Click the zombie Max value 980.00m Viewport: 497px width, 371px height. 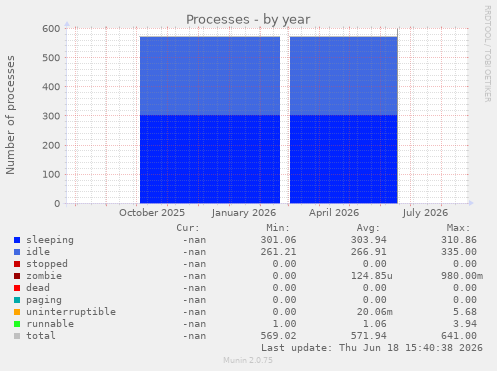point(462,276)
